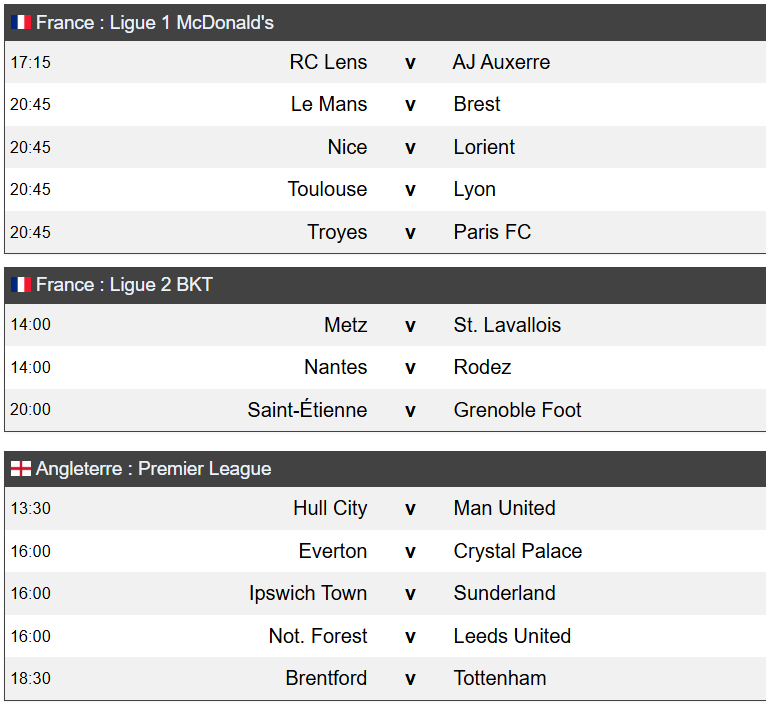Click the 18:30 kickoff time for Brentford
The height and width of the screenshot is (705, 766).
tap(31, 678)
